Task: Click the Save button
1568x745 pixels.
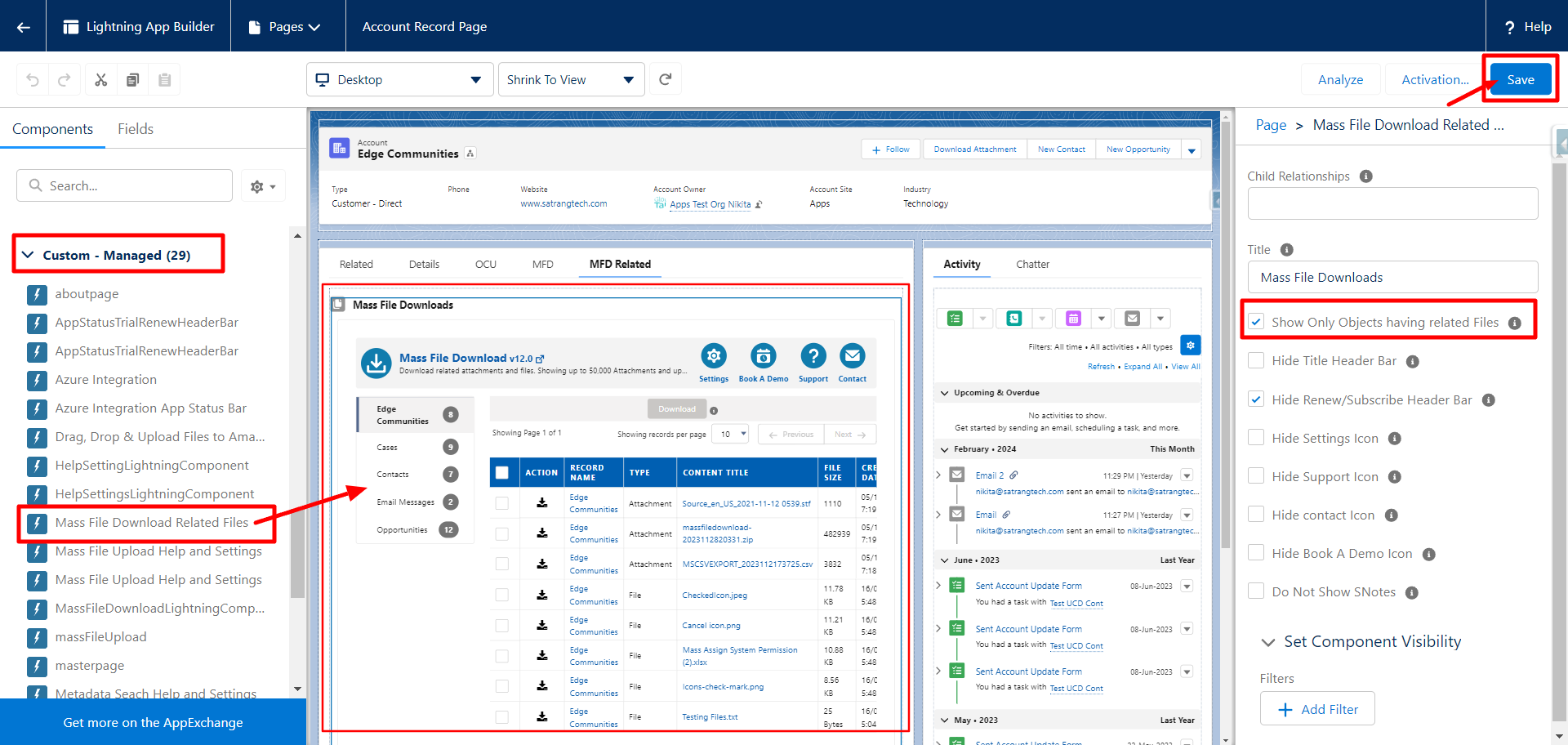Action: [1521, 79]
